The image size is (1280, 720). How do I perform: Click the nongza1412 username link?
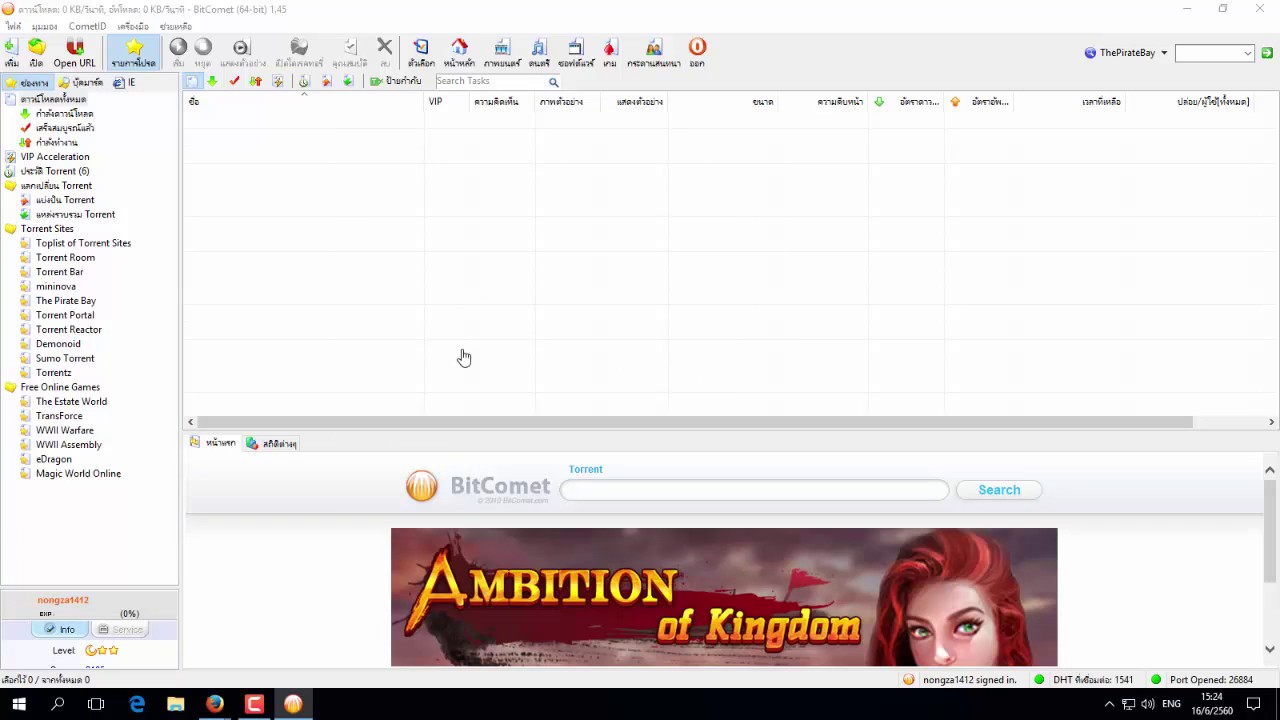tap(63, 600)
